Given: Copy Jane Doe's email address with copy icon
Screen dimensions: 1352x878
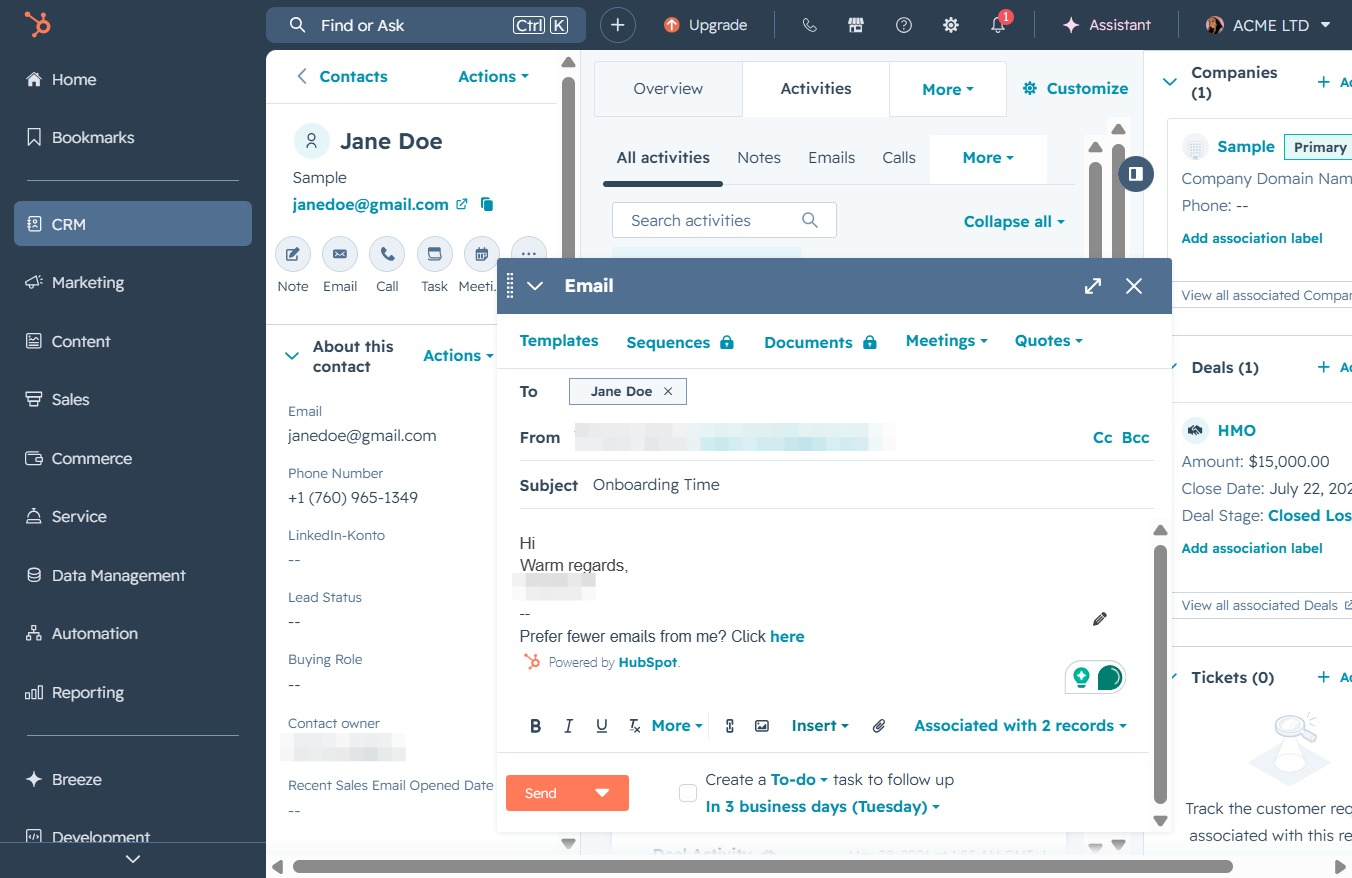Looking at the screenshot, I should 487,204.
